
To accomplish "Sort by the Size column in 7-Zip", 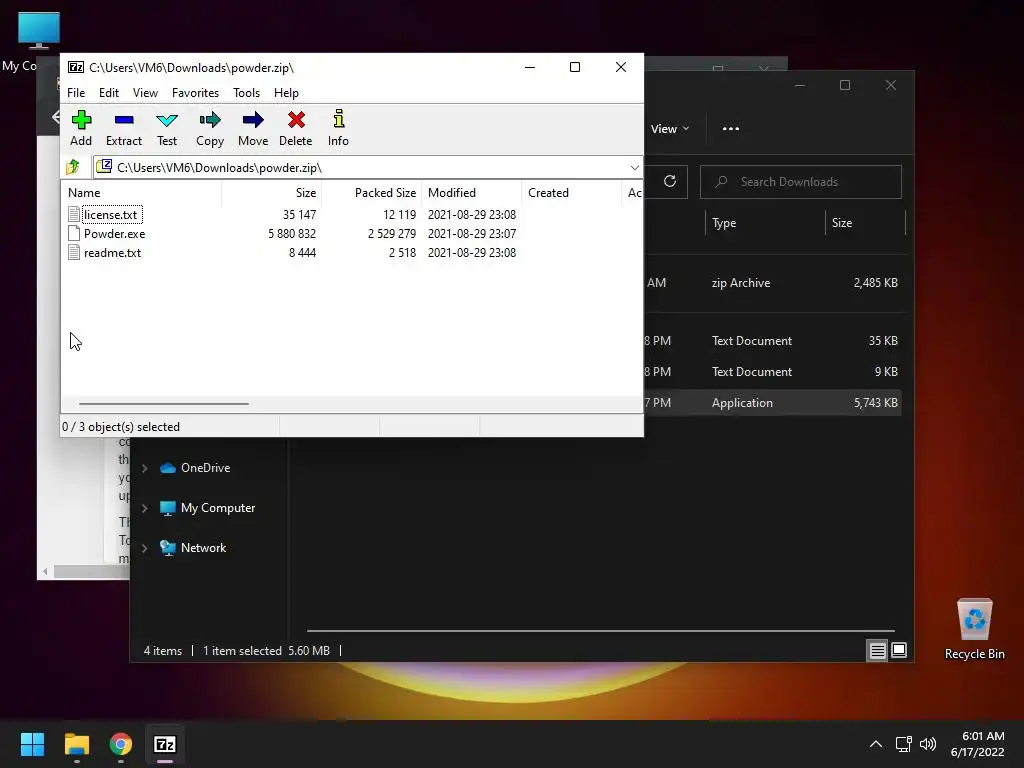I will pos(271,193).
